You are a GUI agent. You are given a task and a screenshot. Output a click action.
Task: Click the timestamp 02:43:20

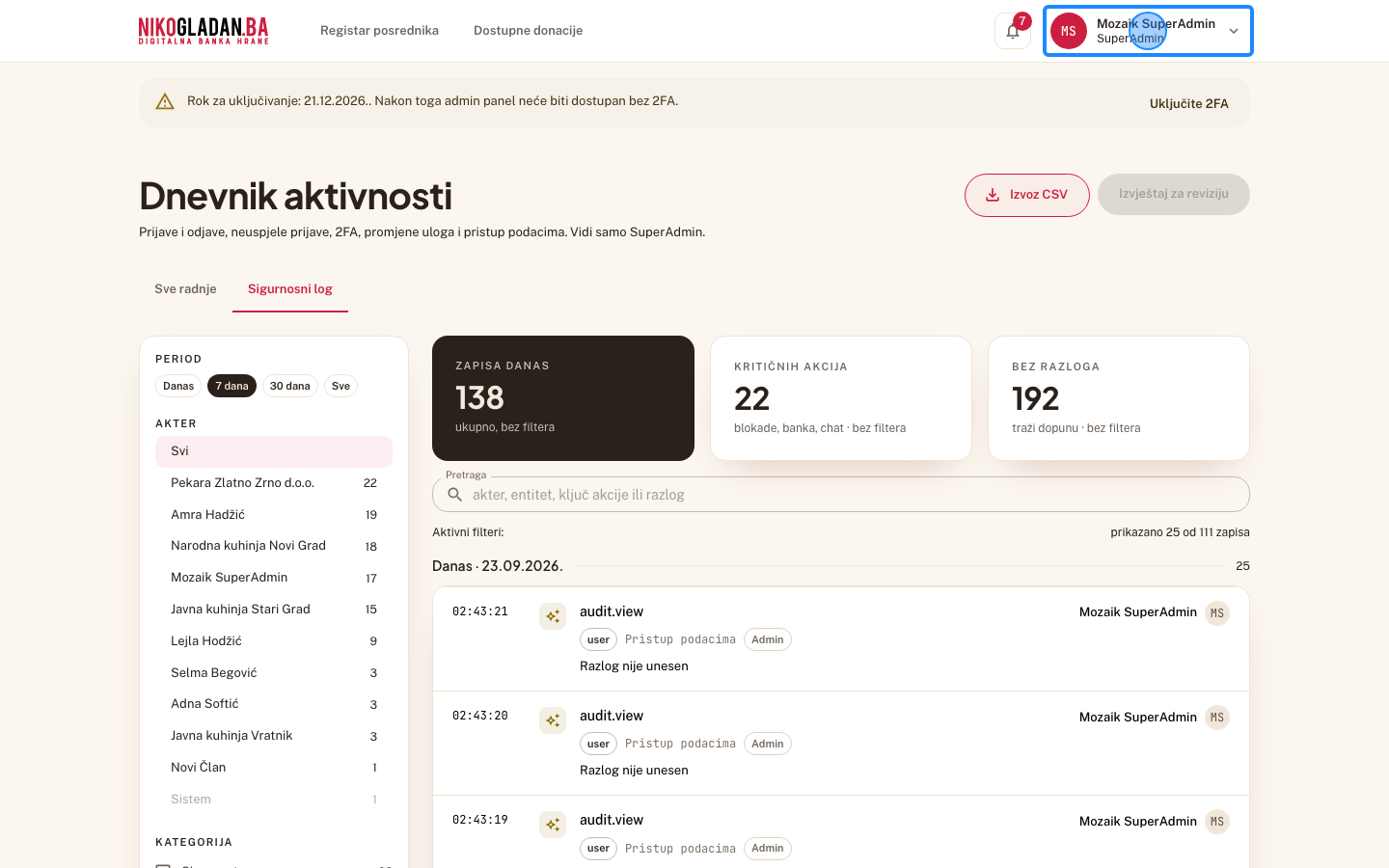pos(480,716)
